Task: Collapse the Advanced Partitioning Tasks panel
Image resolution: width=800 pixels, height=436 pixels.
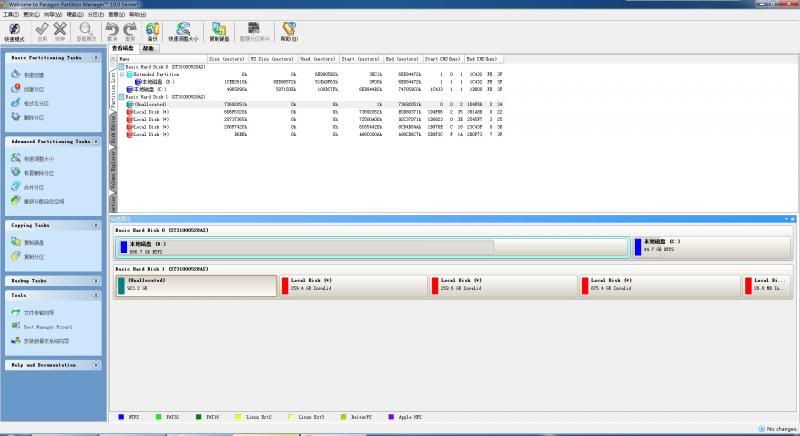Action: point(97,142)
